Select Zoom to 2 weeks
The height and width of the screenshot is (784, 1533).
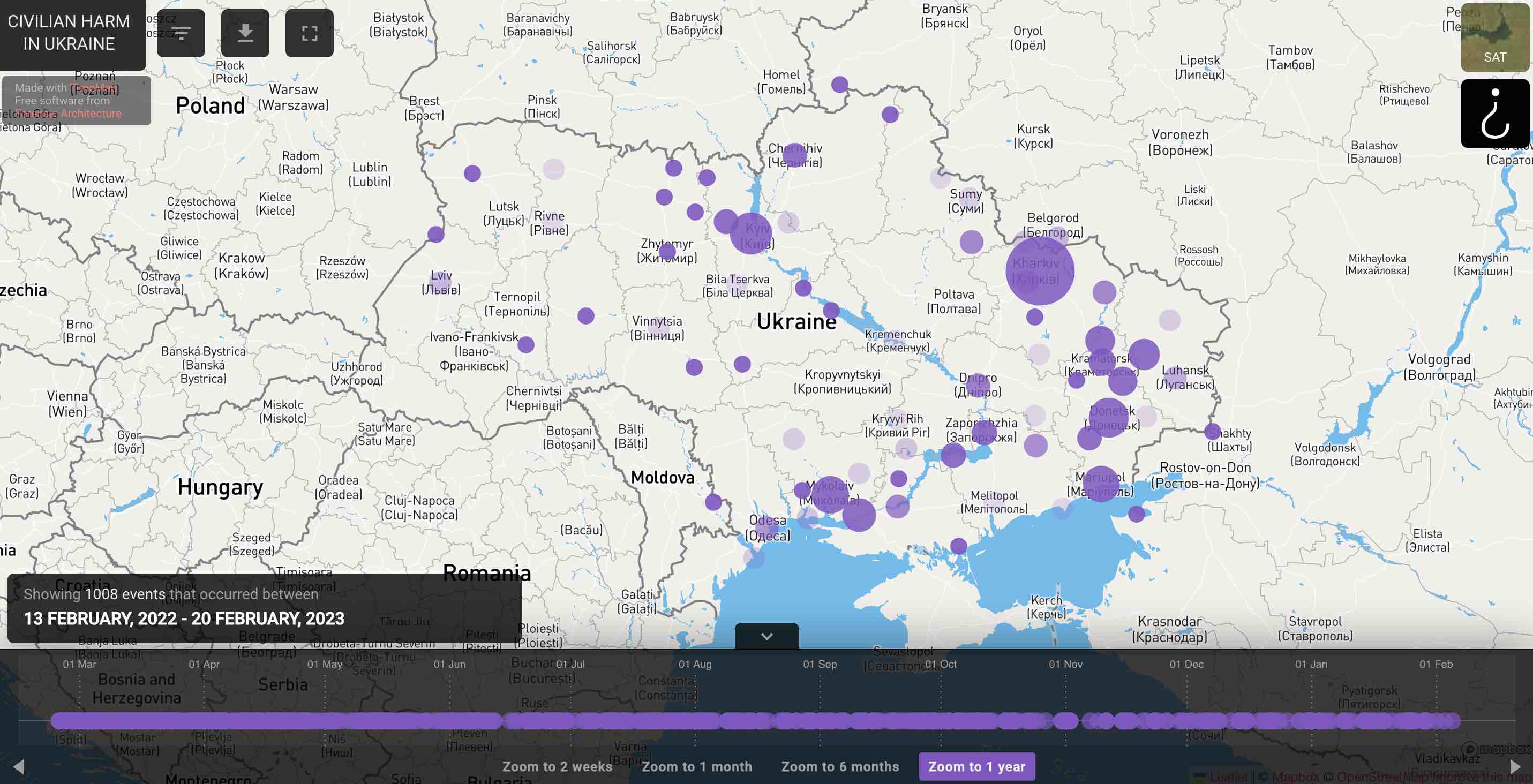pyautogui.click(x=557, y=766)
